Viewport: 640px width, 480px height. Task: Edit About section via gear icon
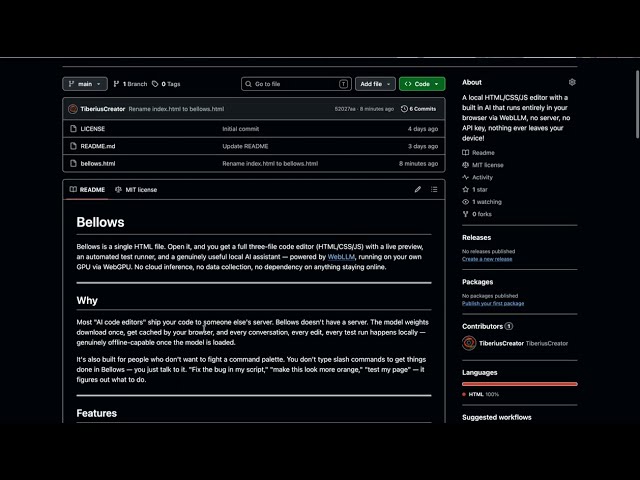572,82
